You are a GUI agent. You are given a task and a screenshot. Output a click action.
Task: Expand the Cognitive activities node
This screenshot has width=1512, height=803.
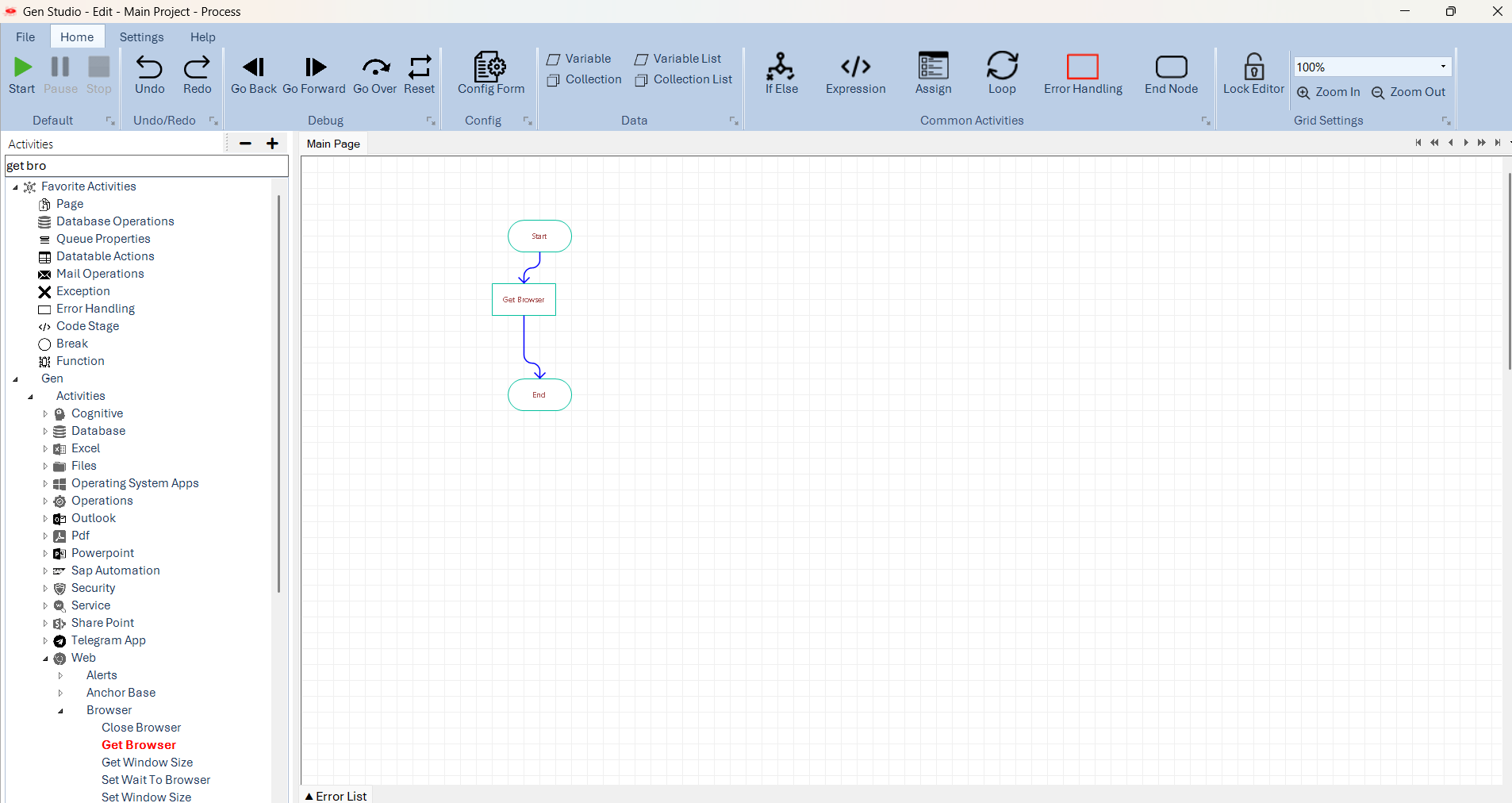45,413
